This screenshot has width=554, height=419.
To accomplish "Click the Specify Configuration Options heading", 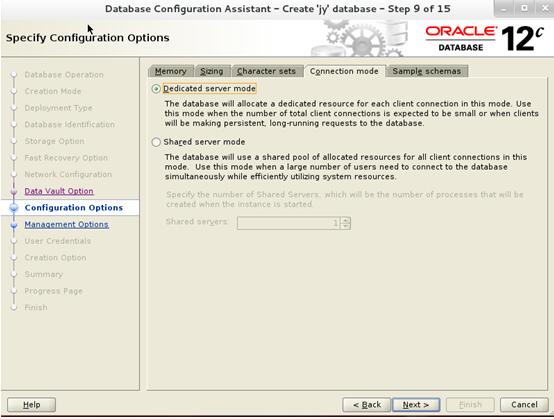I will pyautogui.click(x=88, y=38).
